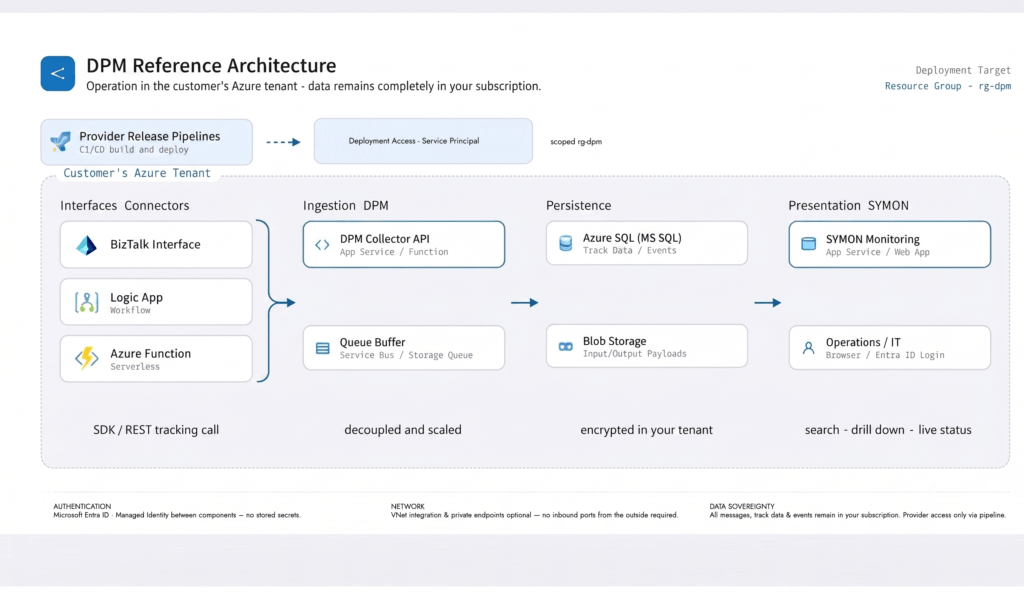Select the Provider Release Pipelines card
Screen dimensions: 1024x592
[146, 142]
